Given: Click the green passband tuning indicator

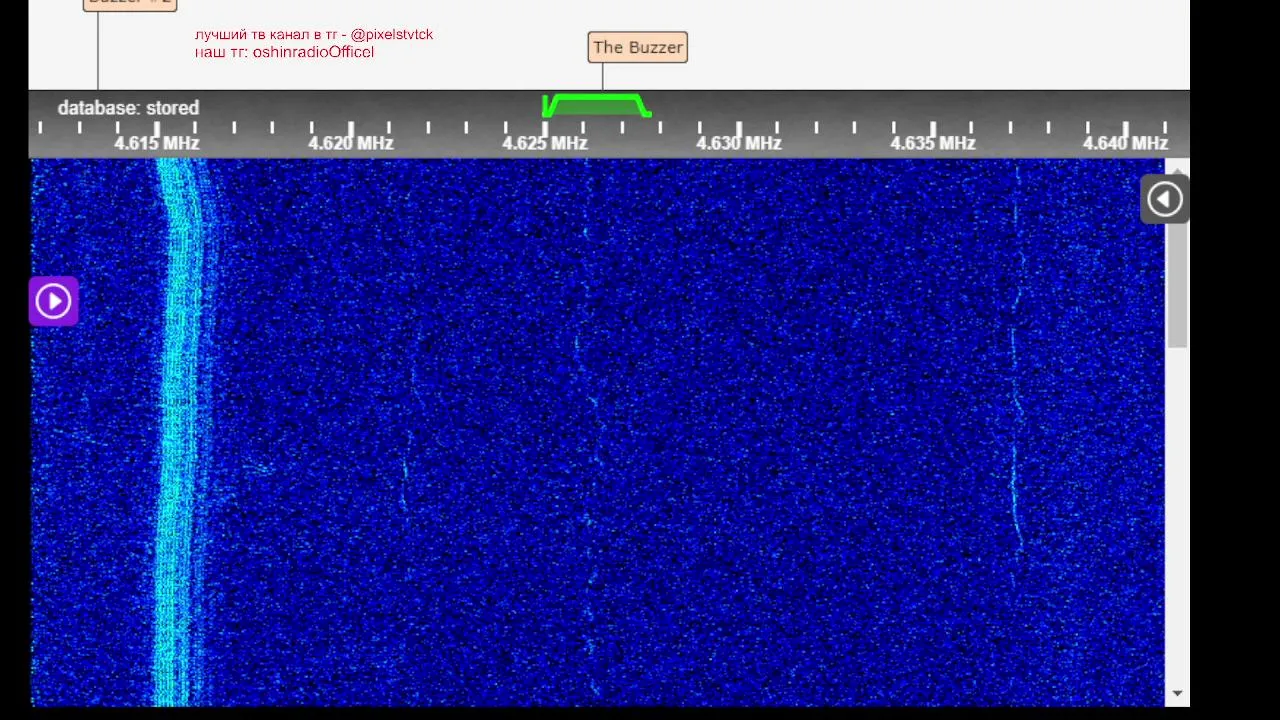Looking at the screenshot, I should click(596, 105).
